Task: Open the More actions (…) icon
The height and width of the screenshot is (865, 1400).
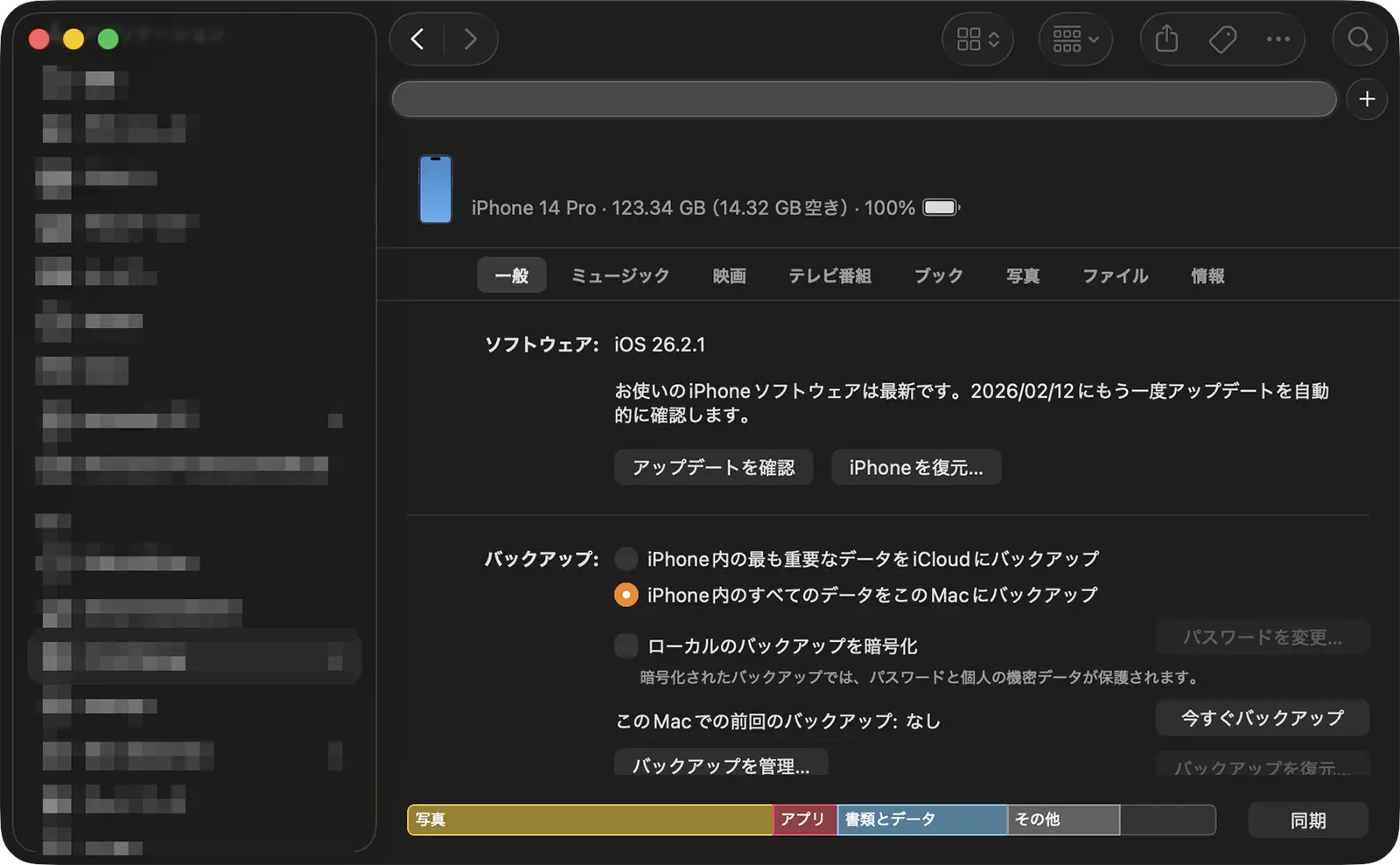Action: (1278, 39)
